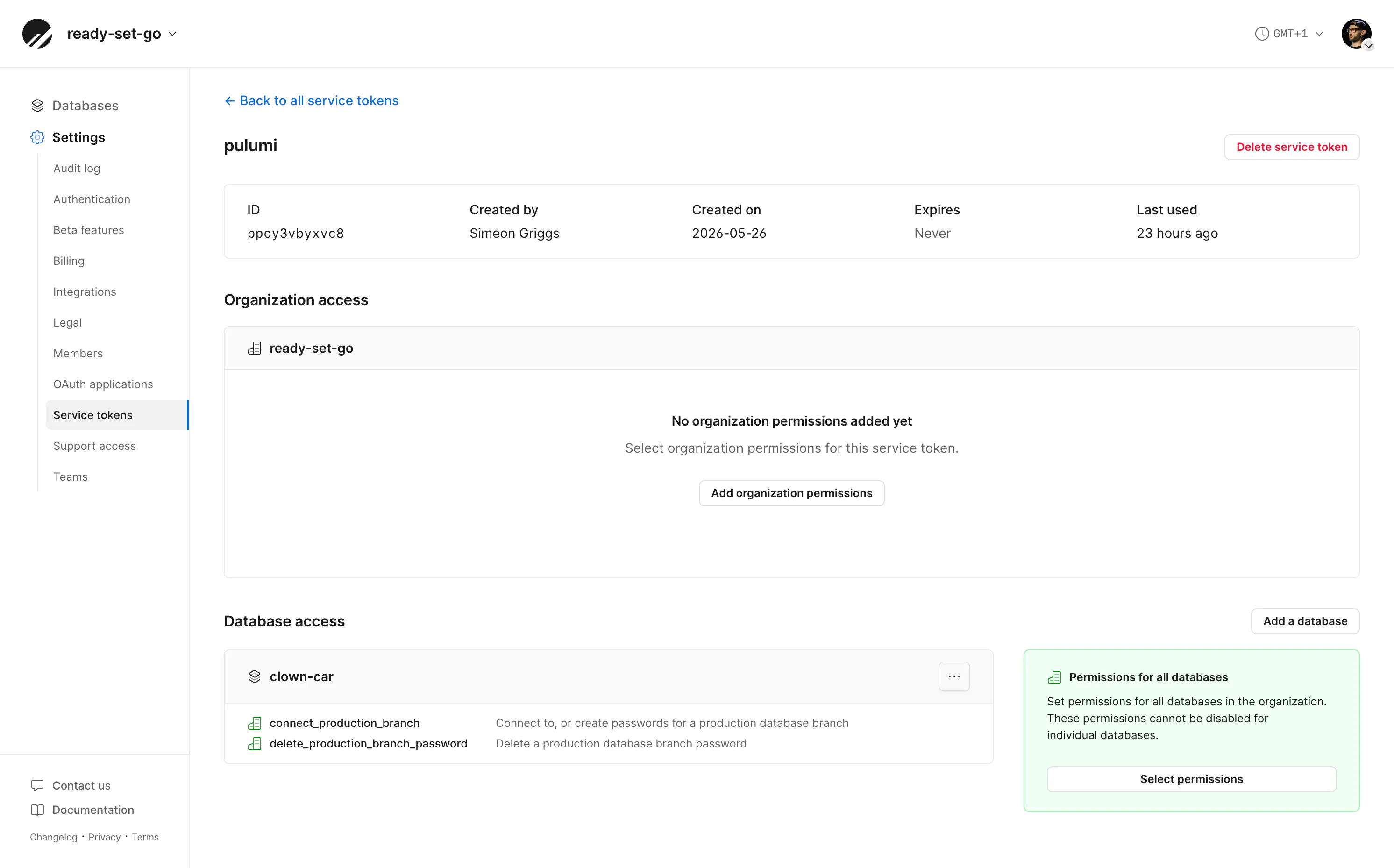Click the Settings gear icon
Viewport: 1394px width, 868px height.
click(x=37, y=137)
